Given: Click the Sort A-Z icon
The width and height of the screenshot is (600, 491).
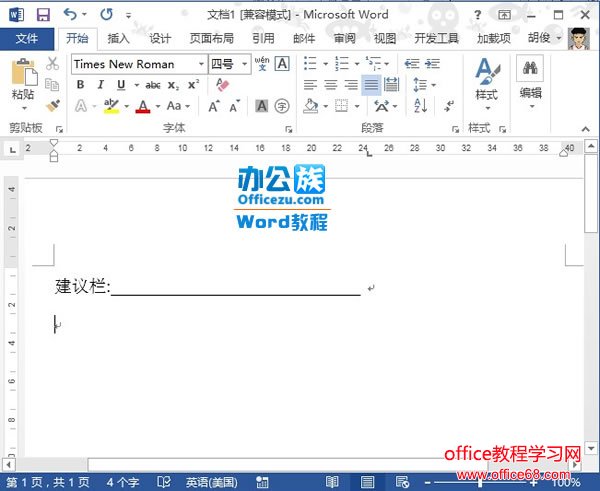Looking at the screenshot, I should tap(421, 106).
